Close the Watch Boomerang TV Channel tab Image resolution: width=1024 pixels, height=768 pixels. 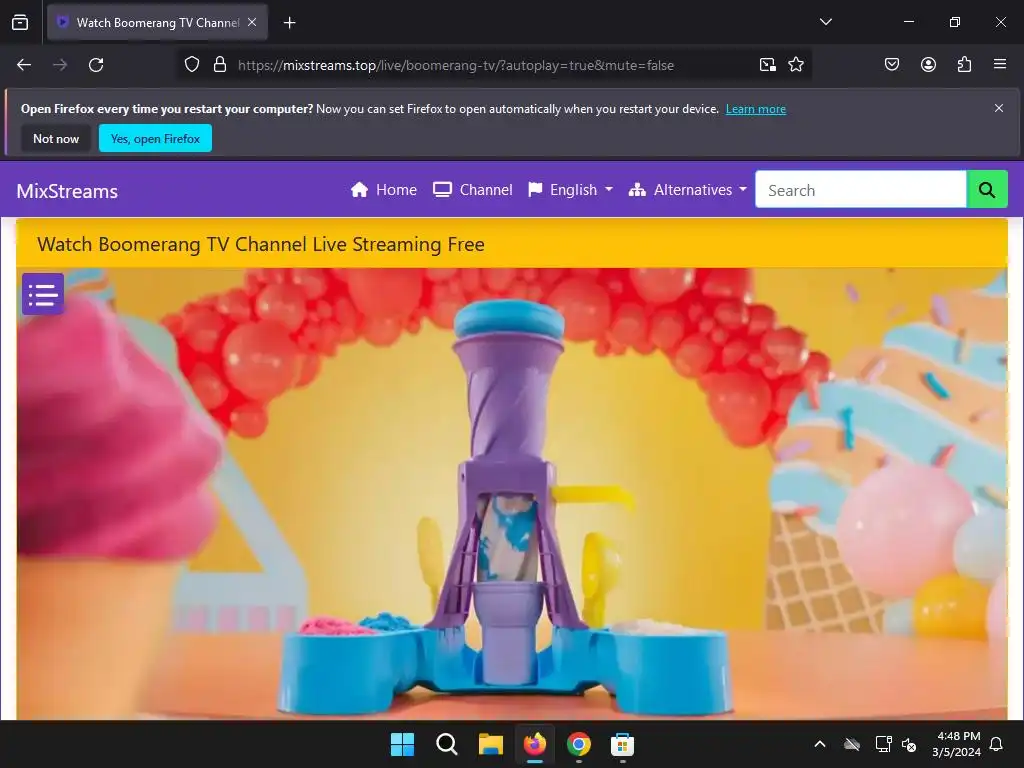pyautogui.click(x=252, y=22)
